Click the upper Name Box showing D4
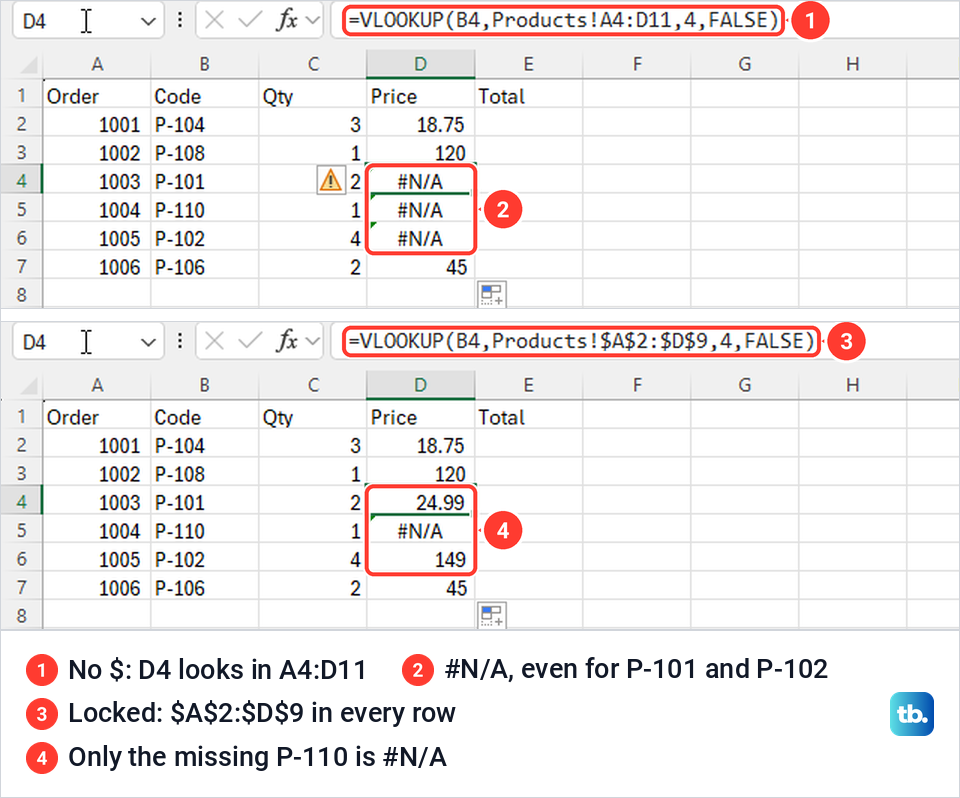Screen dimensions: 960x798 click(x=88, y=21)
